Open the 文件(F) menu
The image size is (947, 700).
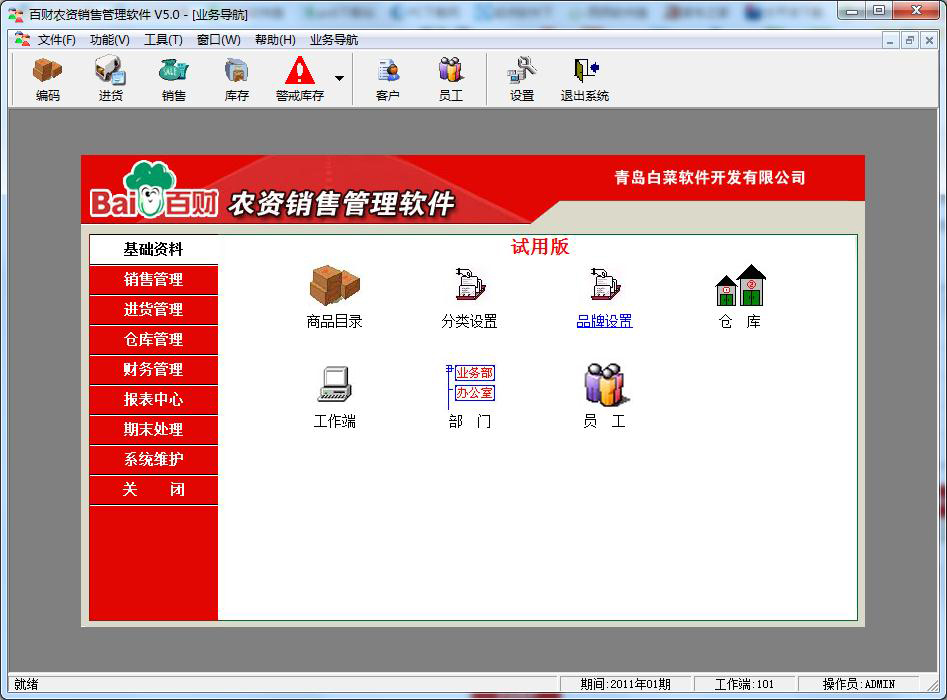[x=57, y=40]
